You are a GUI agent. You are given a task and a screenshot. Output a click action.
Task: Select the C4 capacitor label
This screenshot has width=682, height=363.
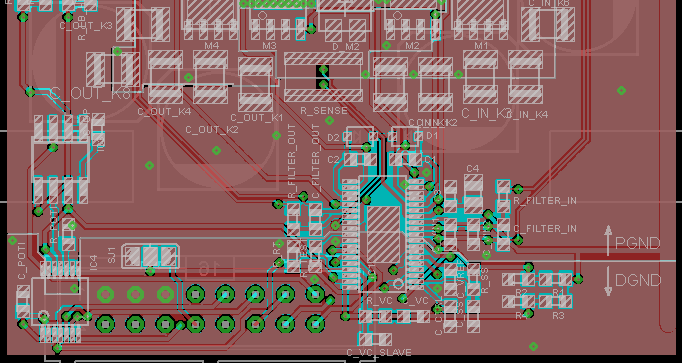tap(472, 168)
